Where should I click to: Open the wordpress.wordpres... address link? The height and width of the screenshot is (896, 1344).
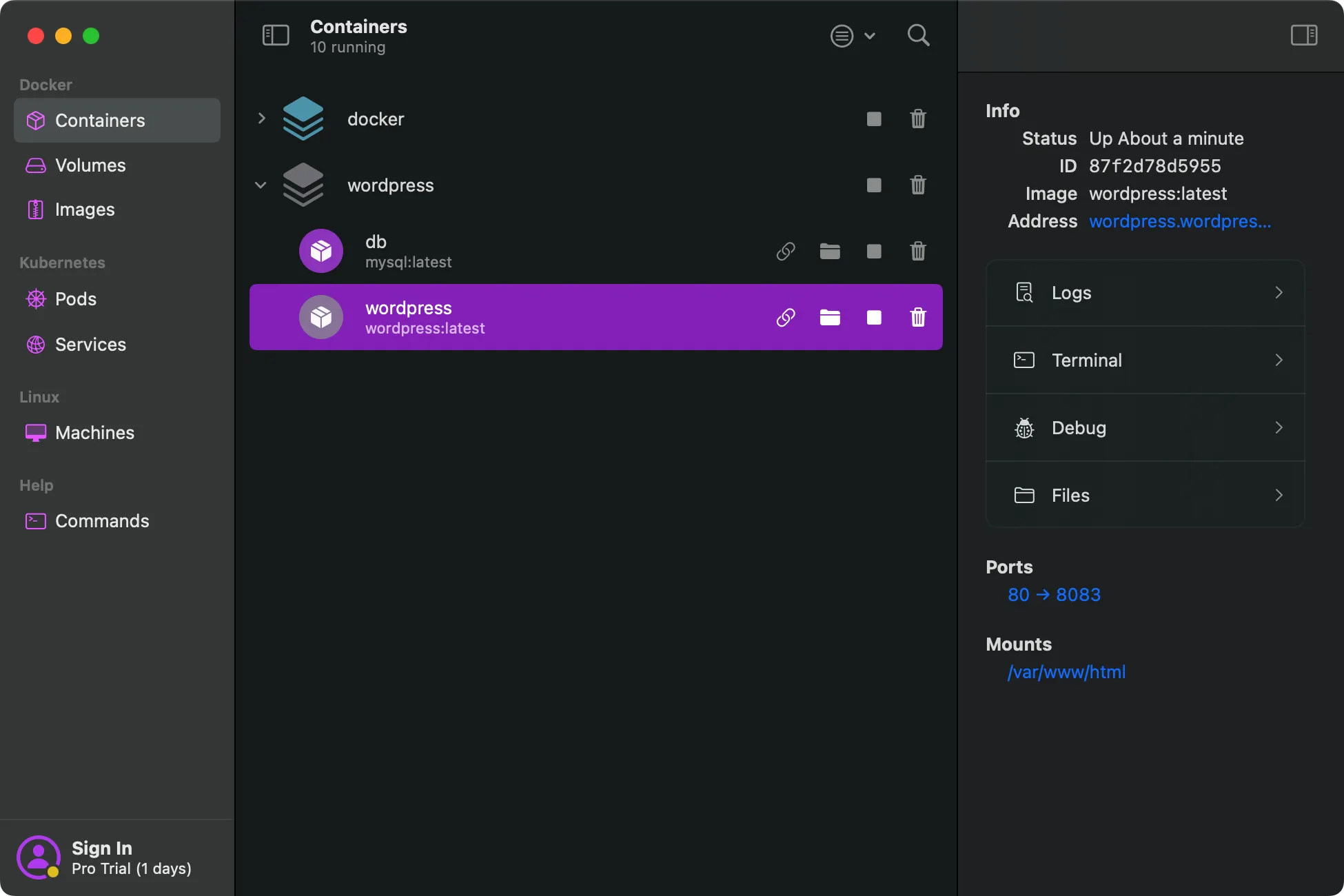[x=1180, y=221]
